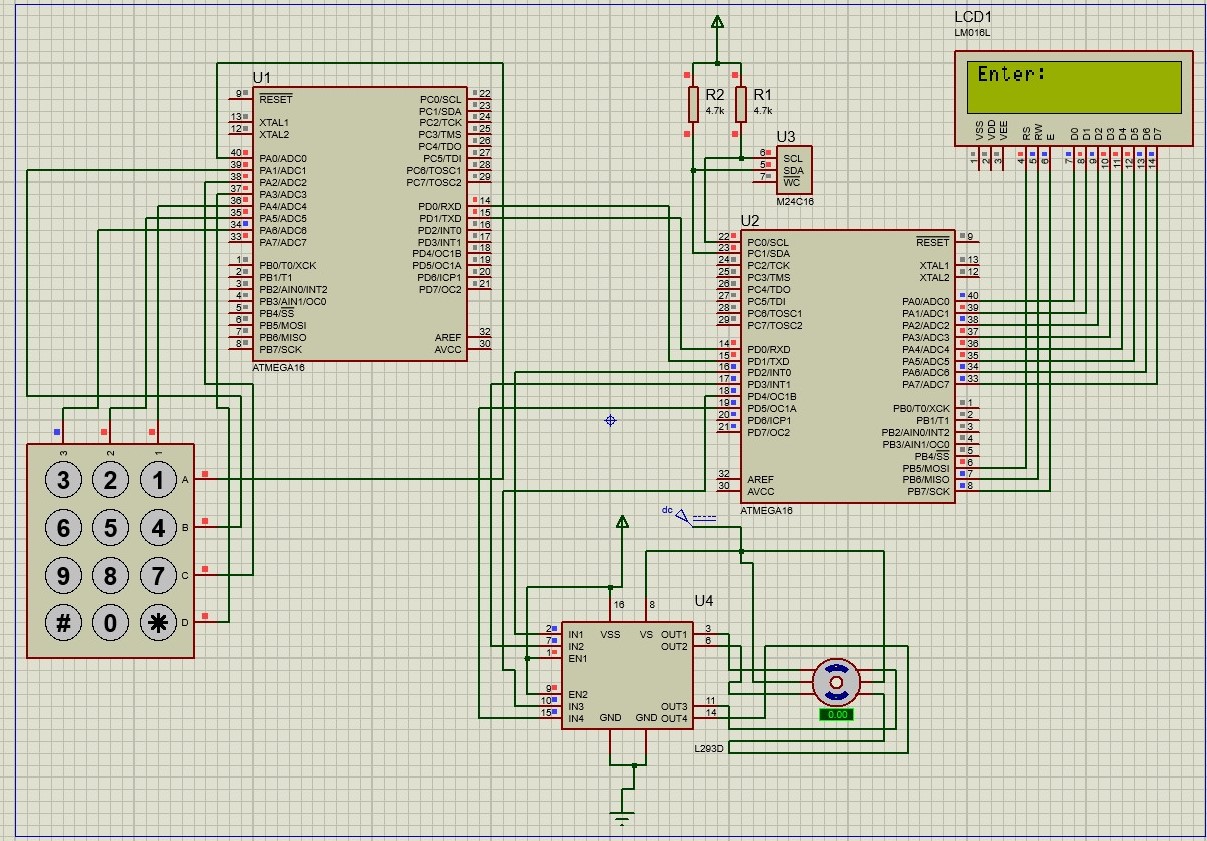Click the U2 reference label
Viewport: 1207px width, 841px height.
750,220
